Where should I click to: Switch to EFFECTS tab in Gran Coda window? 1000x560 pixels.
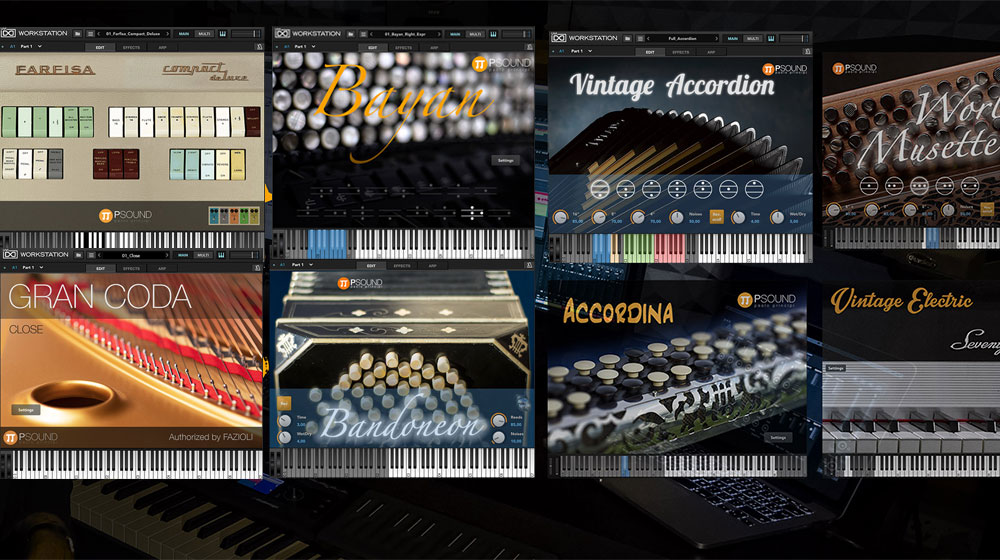pos(131,269)
